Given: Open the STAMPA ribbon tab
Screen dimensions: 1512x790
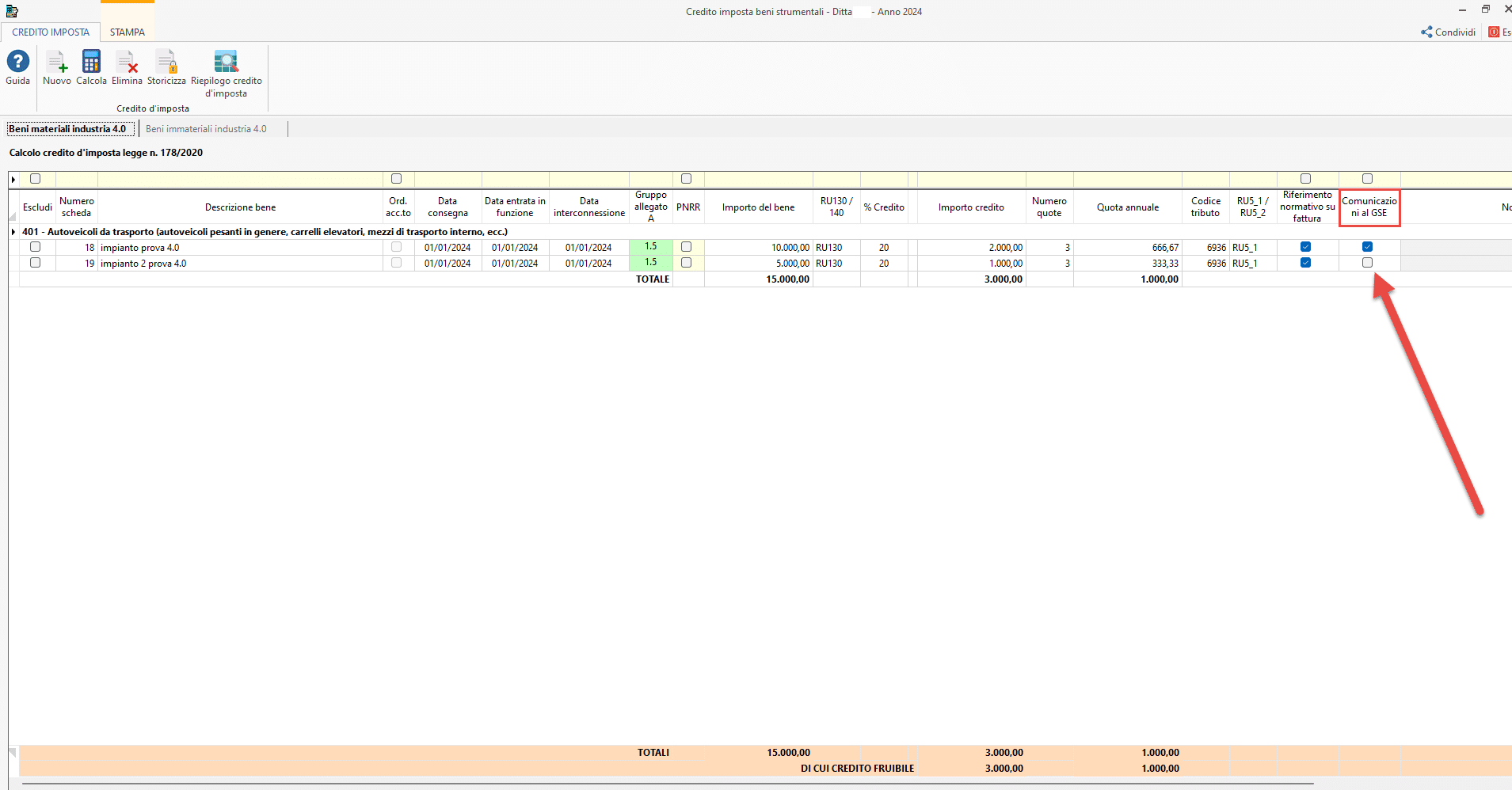Looking at the screenshot, I should tap(128, 32).
